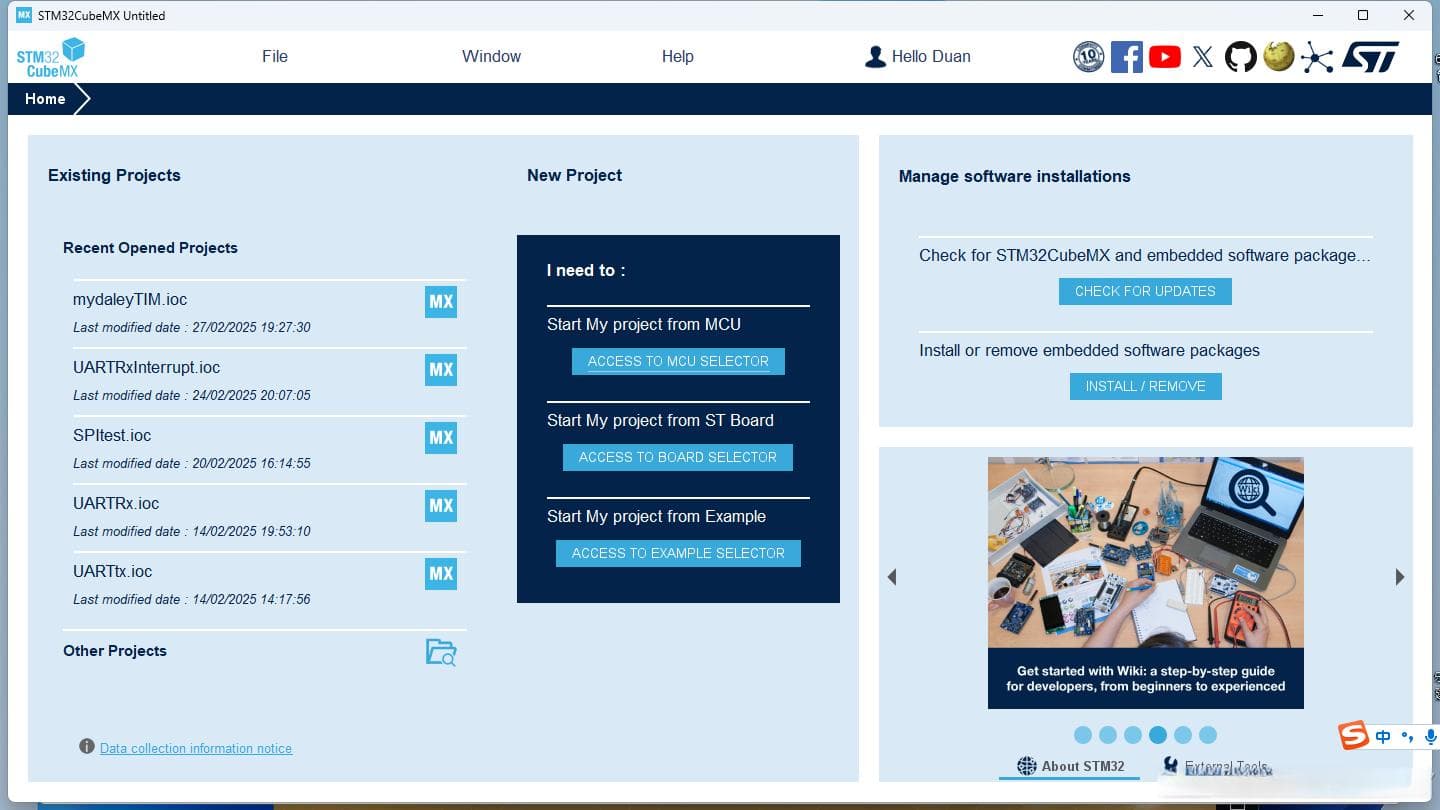Image resolution: width=1440 pixels, height=810 pixels.
Task: Click Hello Duan account label
Action: pyautogui.click(x=931, y=56)
